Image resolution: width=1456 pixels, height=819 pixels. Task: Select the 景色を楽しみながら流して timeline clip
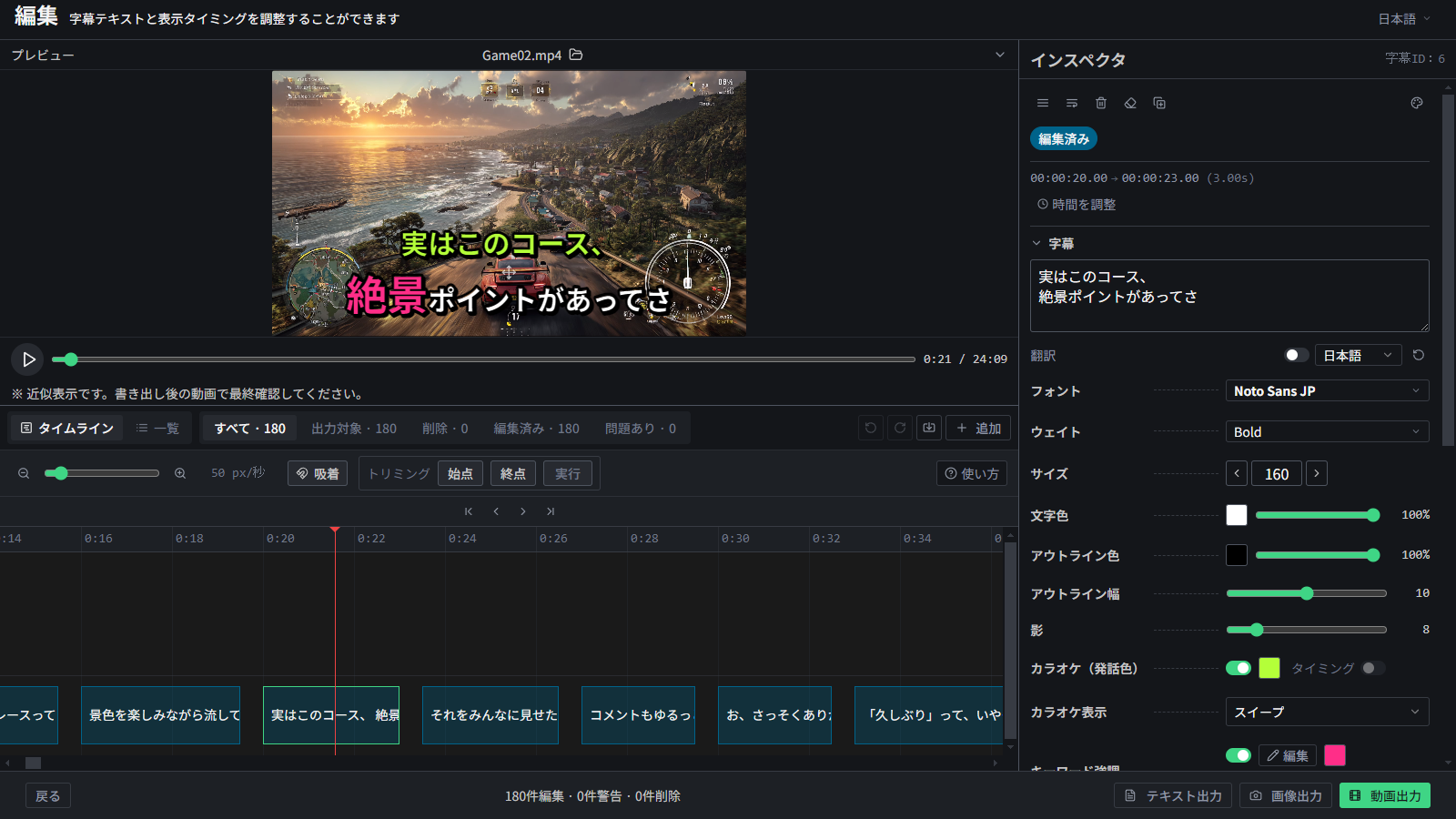coord(160,715)
